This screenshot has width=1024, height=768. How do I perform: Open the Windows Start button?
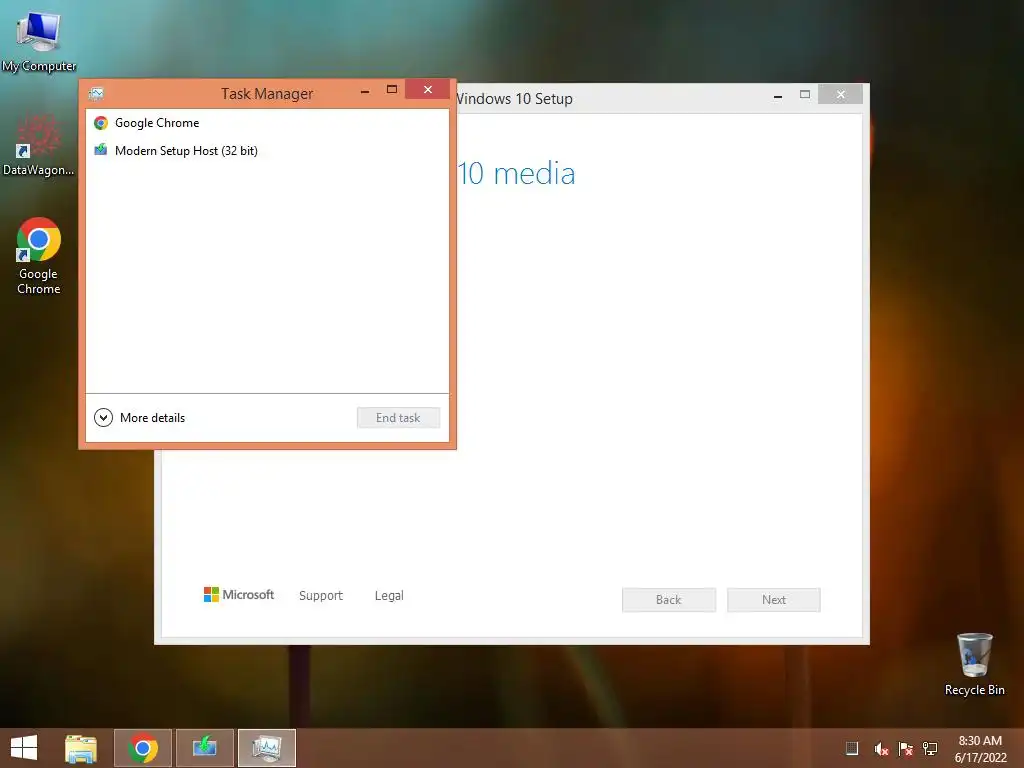[x=24, y=748]
